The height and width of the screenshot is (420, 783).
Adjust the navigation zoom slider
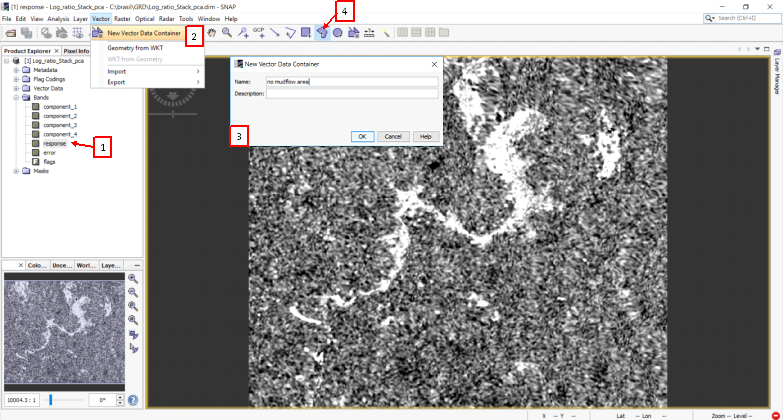click(x=51, y=400)
